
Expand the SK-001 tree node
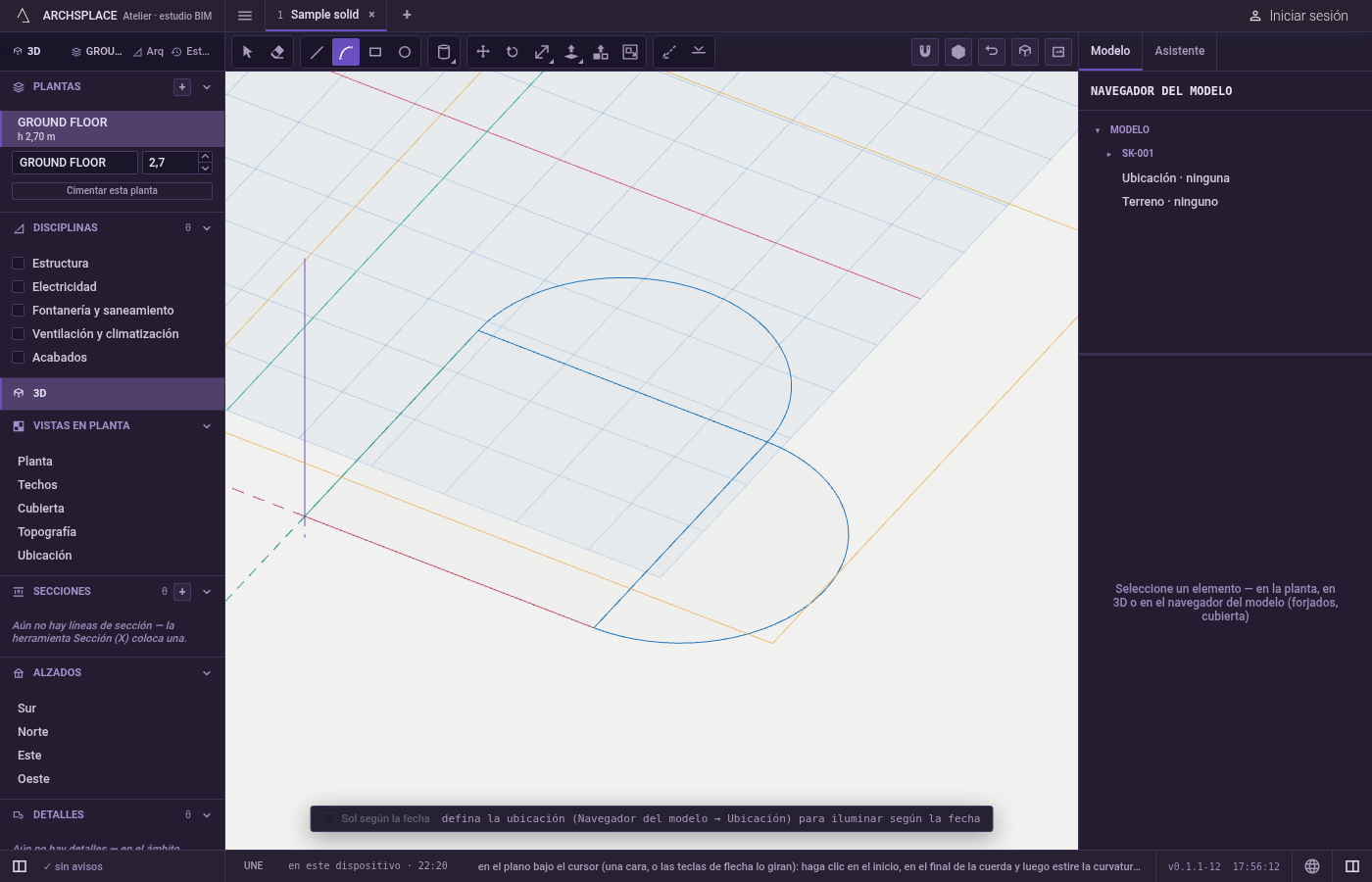point(1109,154)
